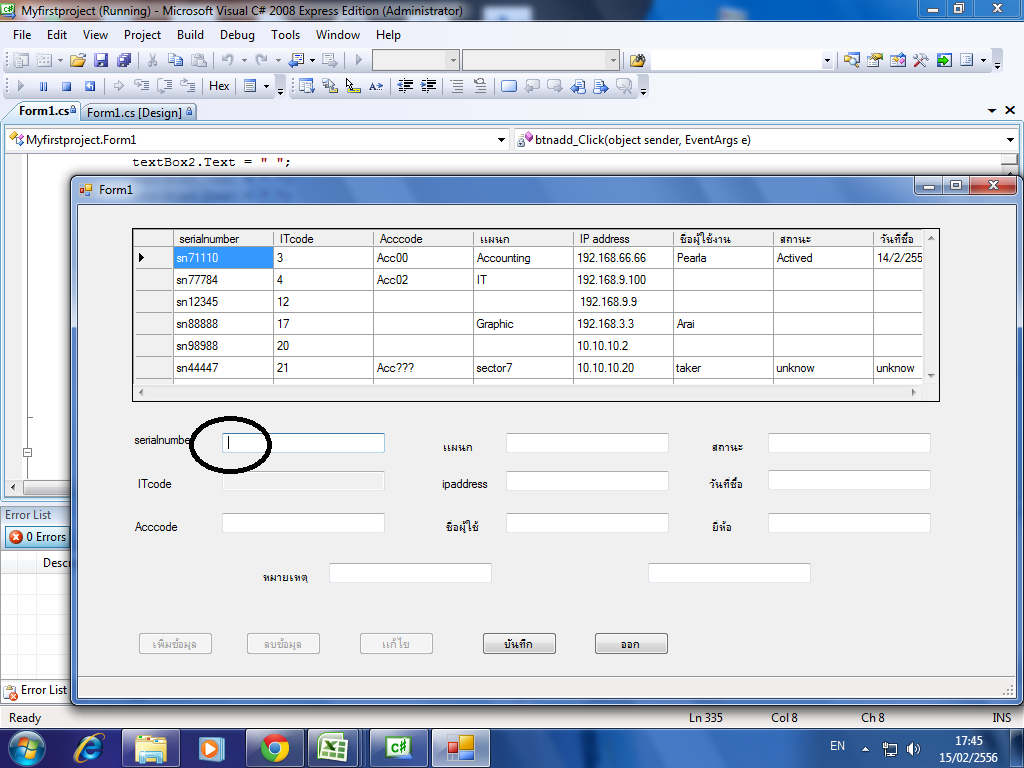The width and height of the screenshot is (1024, 768).
Task: Open the Debug menu
Action: coord(237,35)
